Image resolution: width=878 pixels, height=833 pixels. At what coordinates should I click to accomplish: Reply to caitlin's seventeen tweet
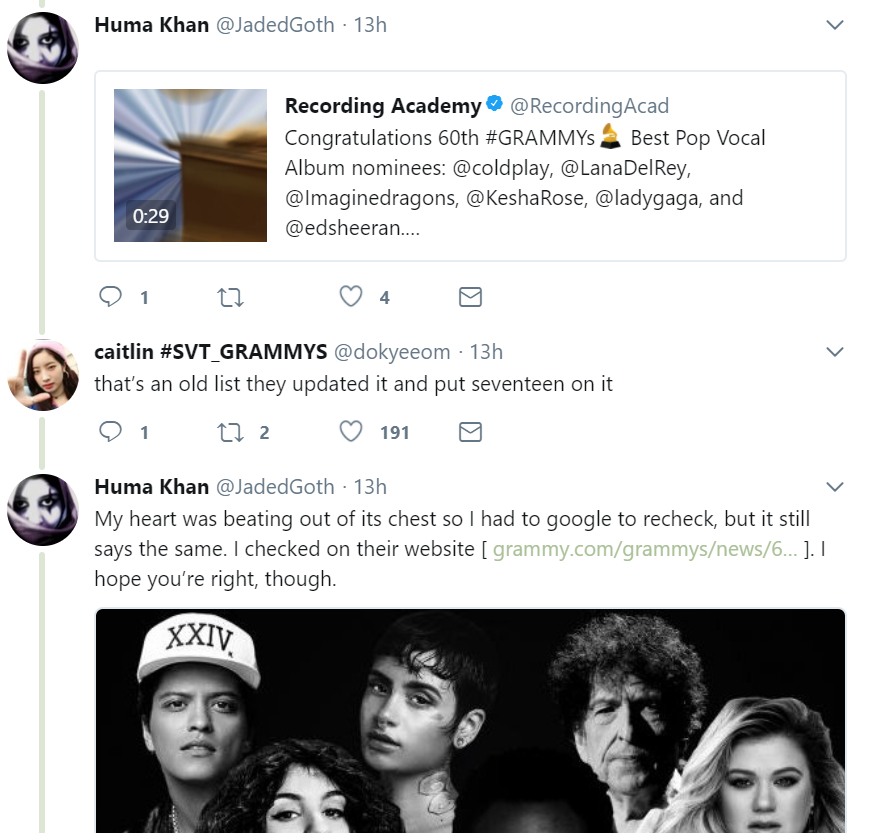click(111, 432)
